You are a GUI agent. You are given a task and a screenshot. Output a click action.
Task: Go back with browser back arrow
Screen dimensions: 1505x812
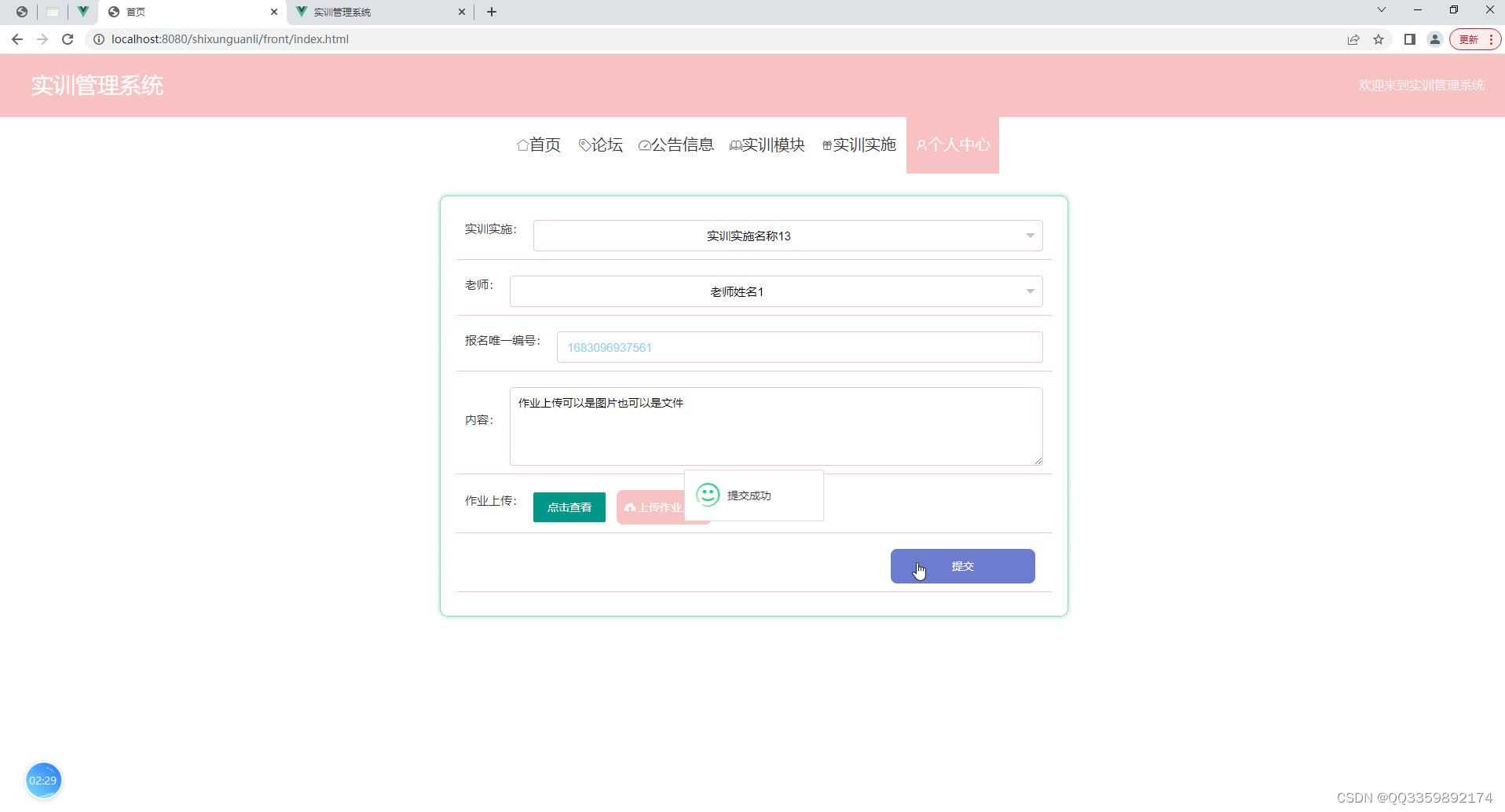tap(17, 39)
